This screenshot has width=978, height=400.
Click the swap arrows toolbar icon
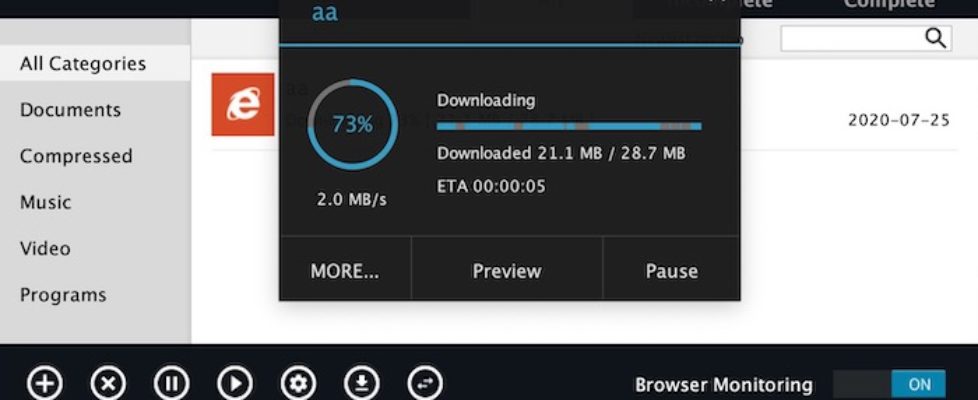pos(425,383)
